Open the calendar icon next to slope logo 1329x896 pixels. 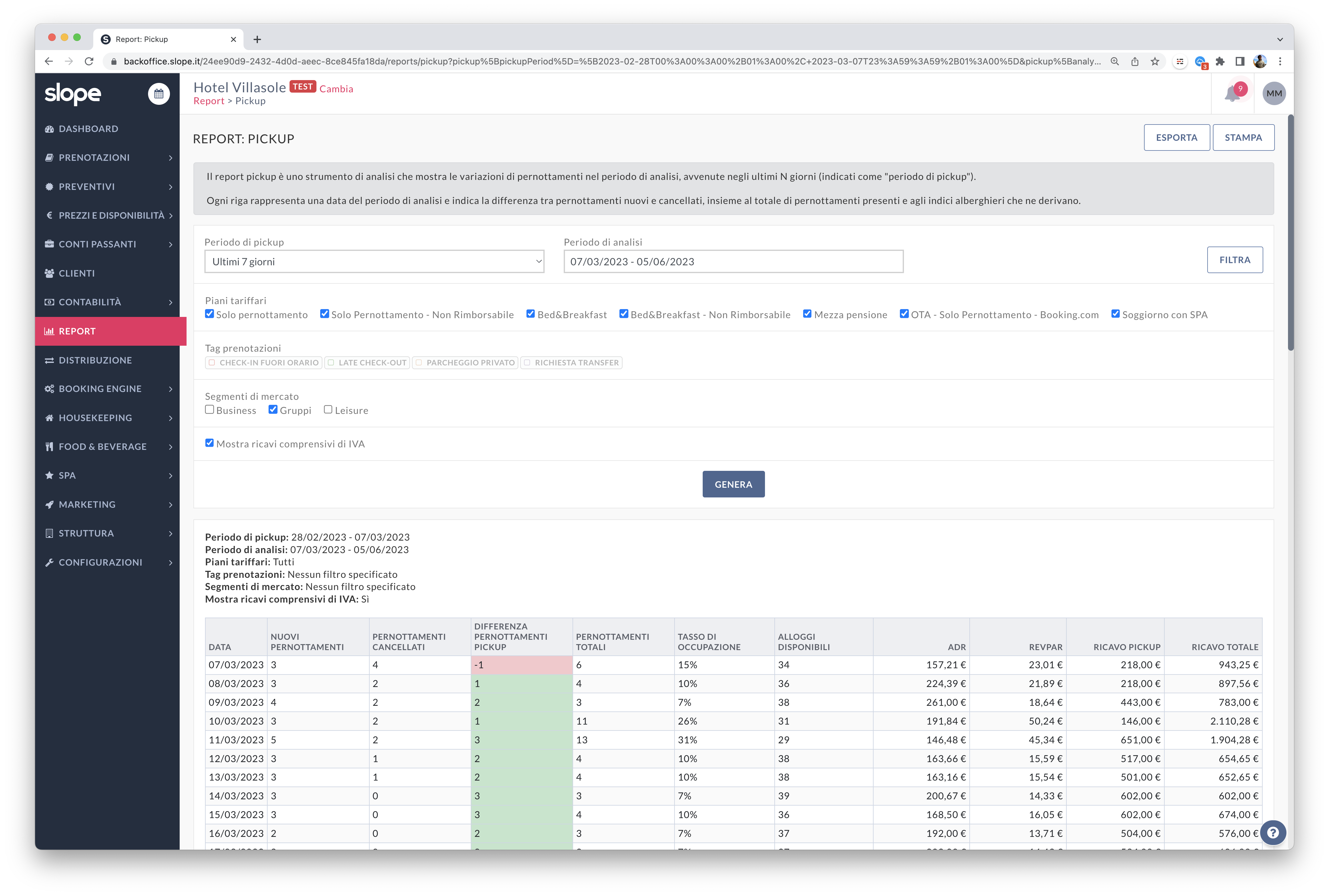pyautogui.click(x=159, y=94)
